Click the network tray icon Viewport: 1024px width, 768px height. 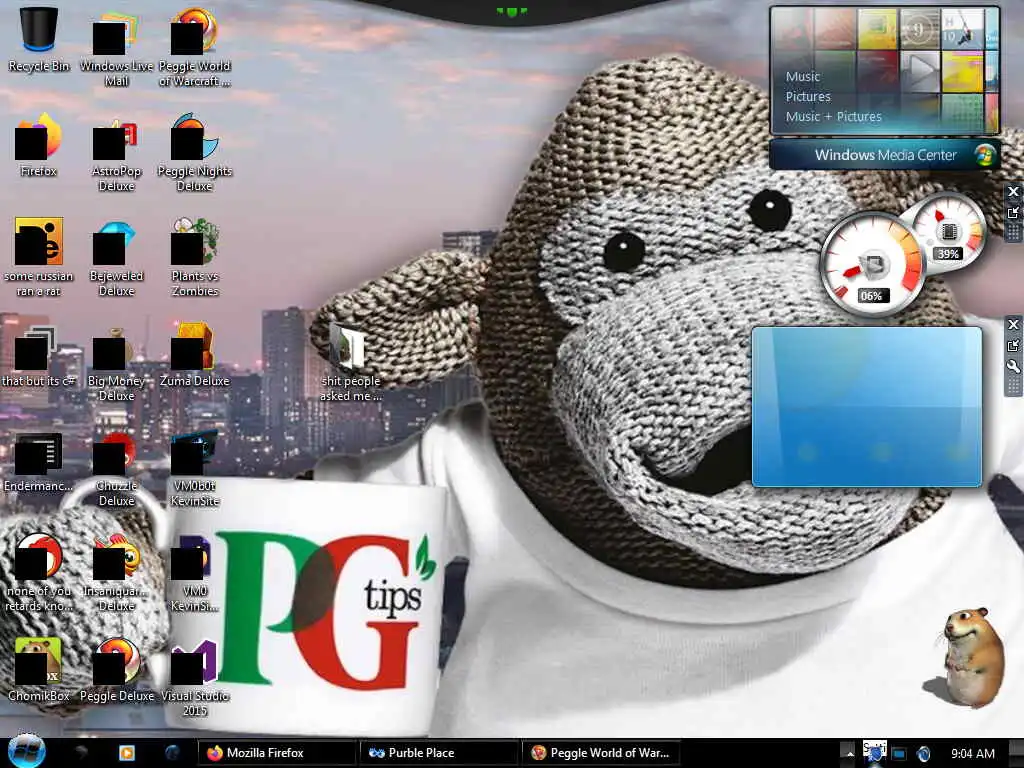pos(899,753)
